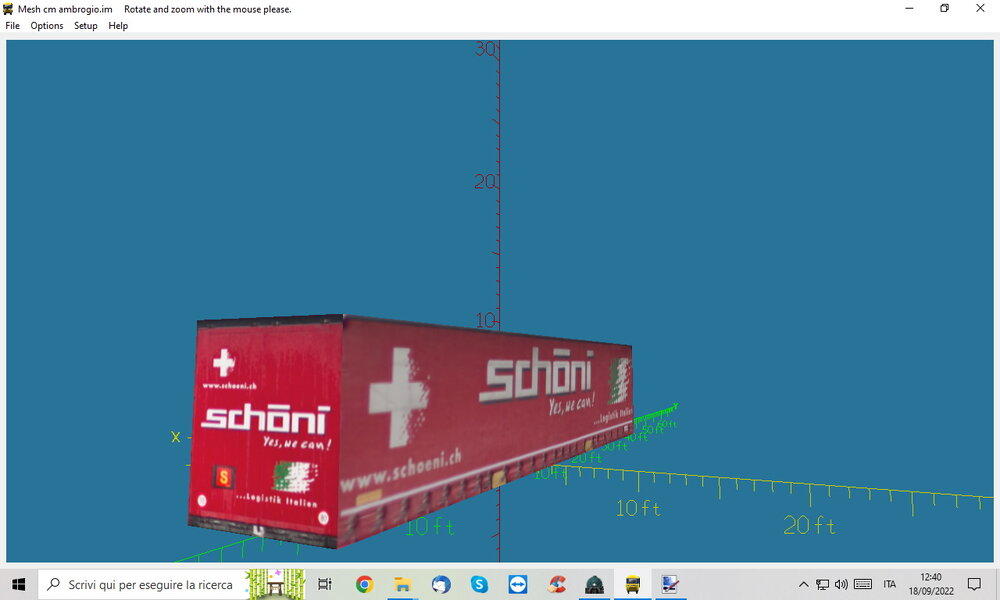The width and height of the screenshot is (1000, 600).
Task: Switch to the monitor-with-pen taskbar app
Action: coord(670,584)
